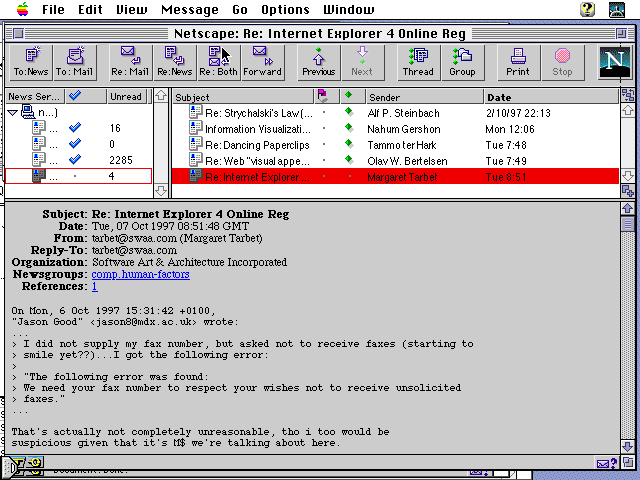This screenshot has height=480, width=640.
Task: Toggle read diamond for Tammo ter Hark message
Action: pos(348,144)
